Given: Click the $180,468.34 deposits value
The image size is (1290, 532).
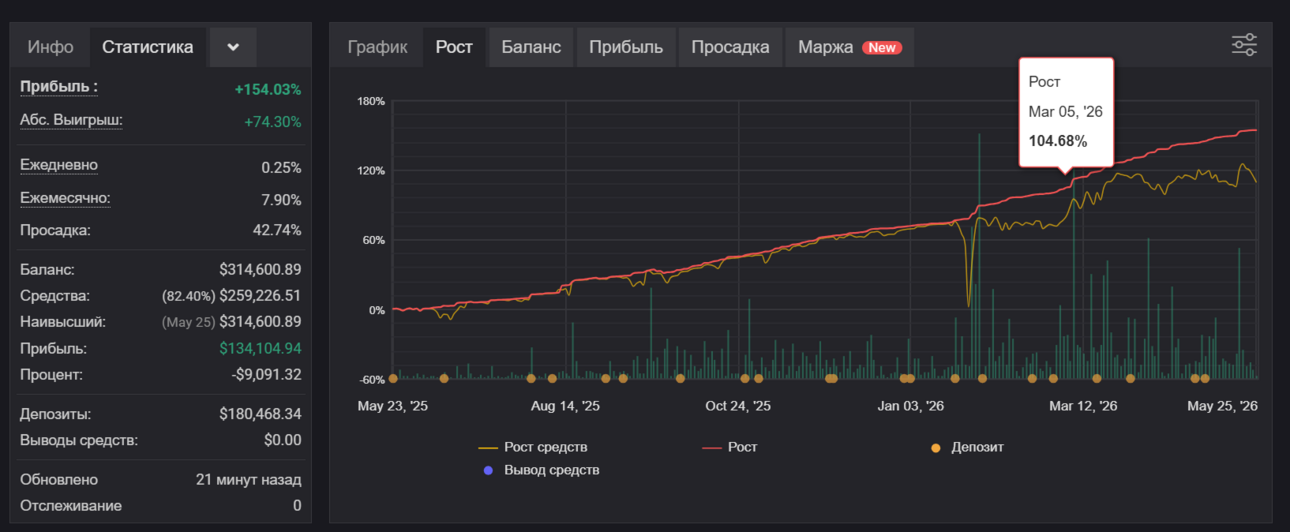Looking at the screenshot, I should [x=260, y=414].
